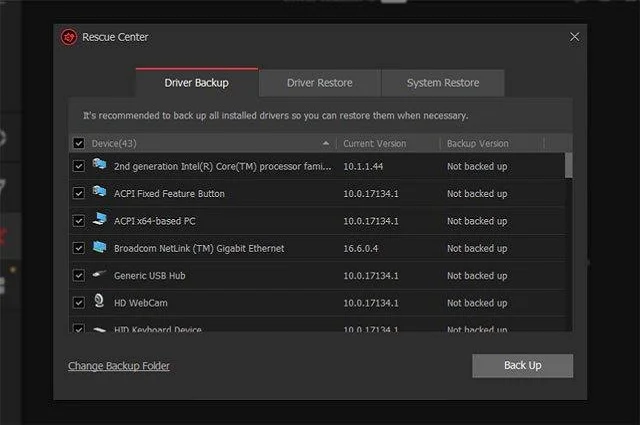
Task: Select the Broadcom NetLink (TM) Gigabit Ethernet row text
Action: pyautogui.click(x=199, y=248)
